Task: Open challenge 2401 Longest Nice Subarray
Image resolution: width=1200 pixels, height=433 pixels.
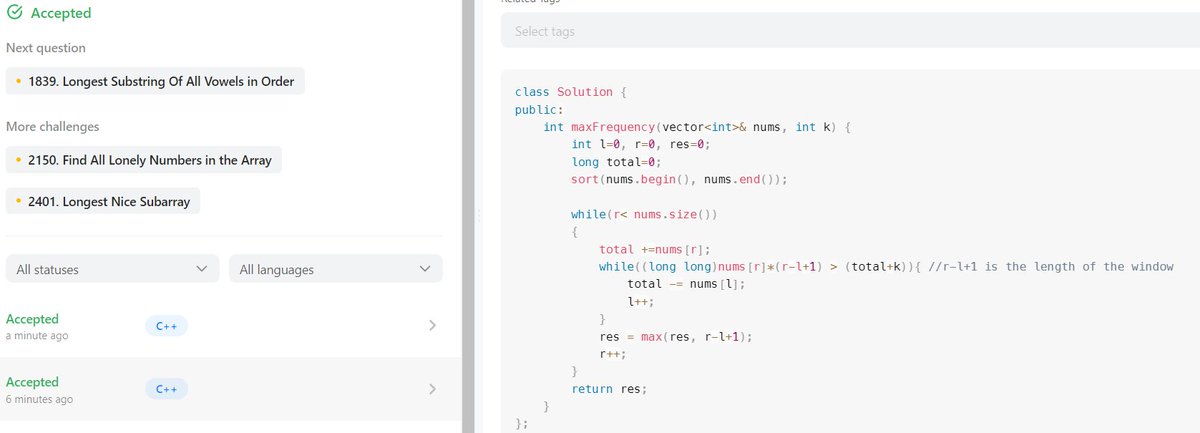Action: click(x=103, y=201)
